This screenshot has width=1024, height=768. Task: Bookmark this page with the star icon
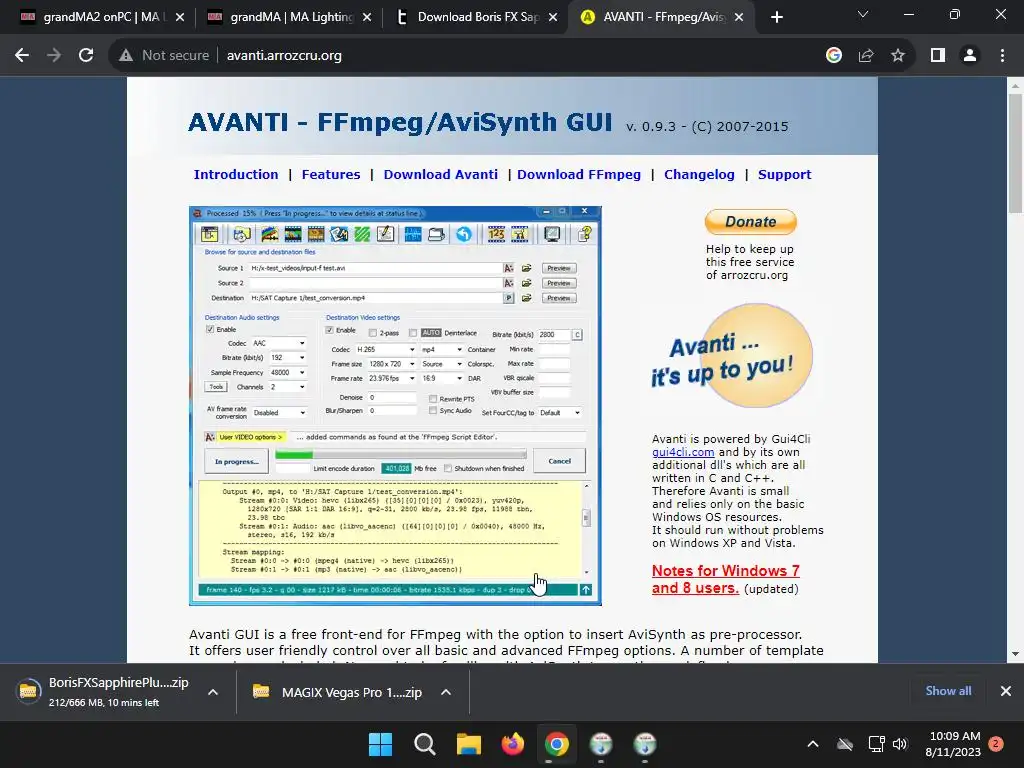tap(898, 56)
